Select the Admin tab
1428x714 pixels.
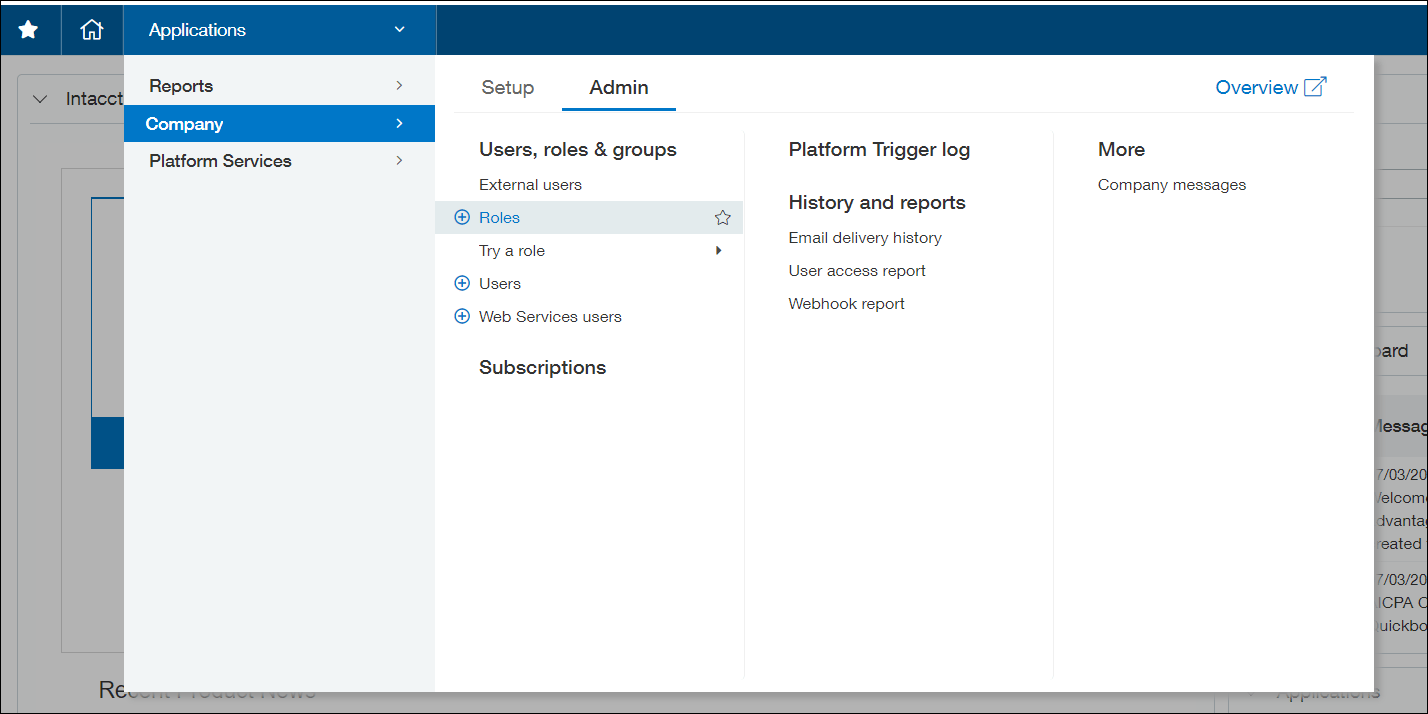click(618, 87)
